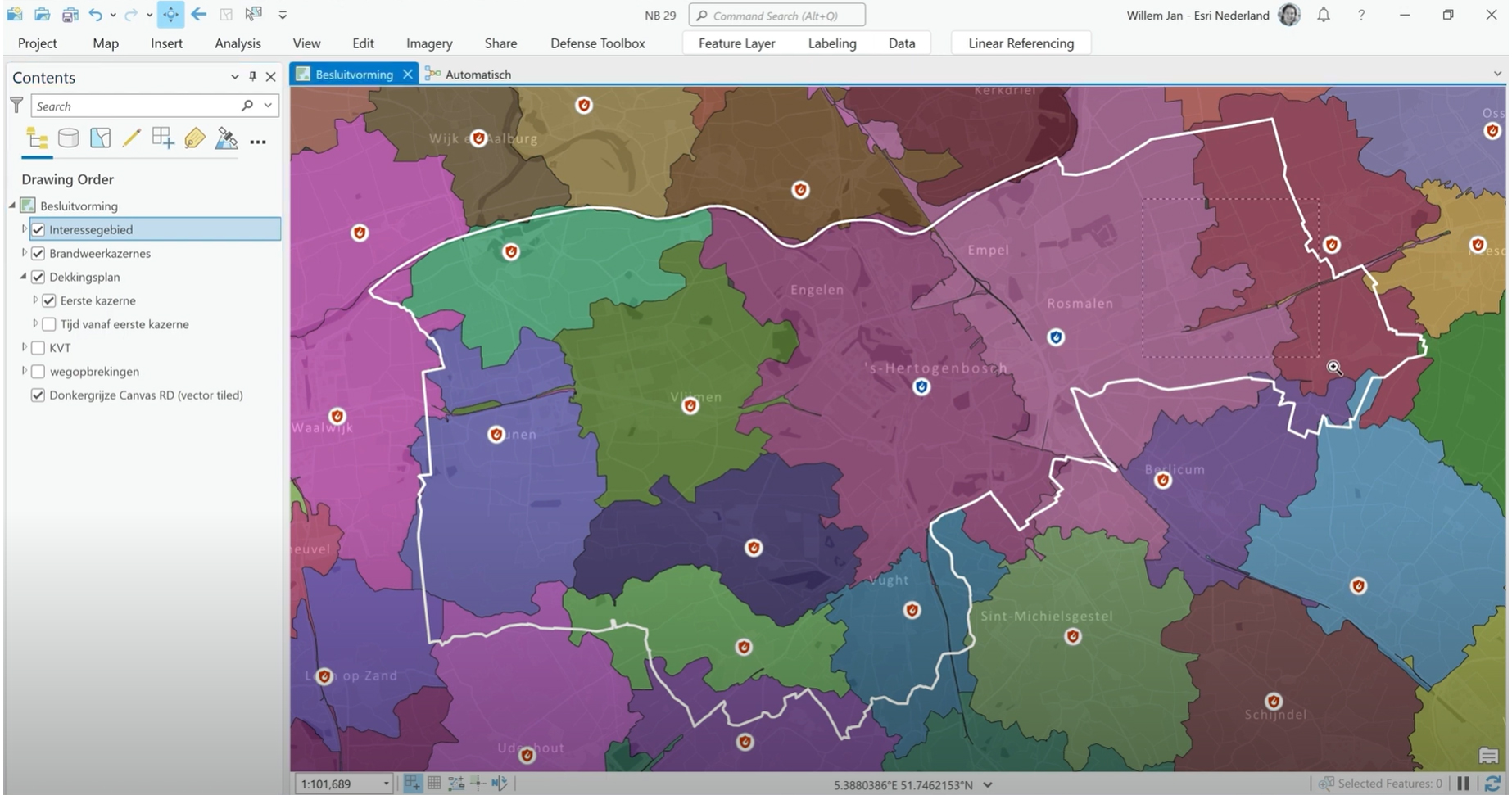Pause map drawing using the pause icon
Viewport: 1512px width, 795px height.
(1464, 784)
